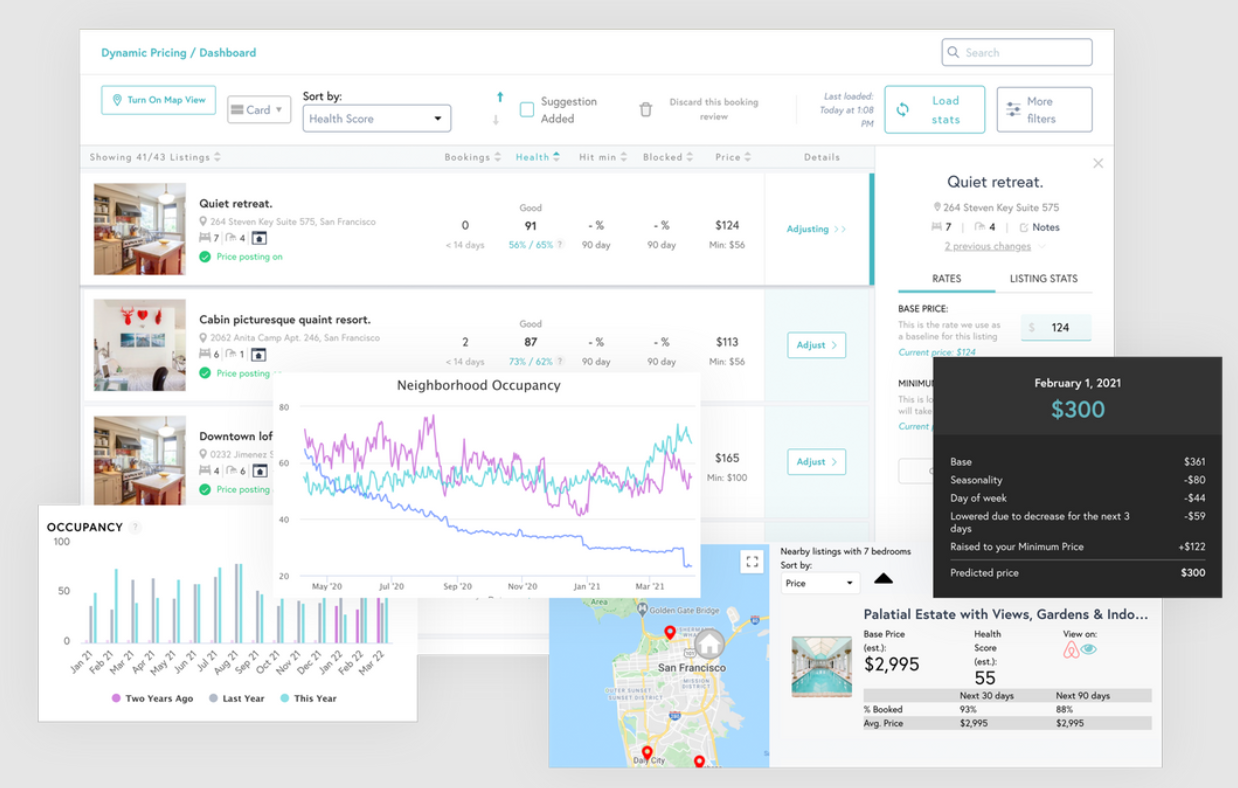Click the fullscreen icon on the map
The image size is (1238, 788).
(752, 562)
